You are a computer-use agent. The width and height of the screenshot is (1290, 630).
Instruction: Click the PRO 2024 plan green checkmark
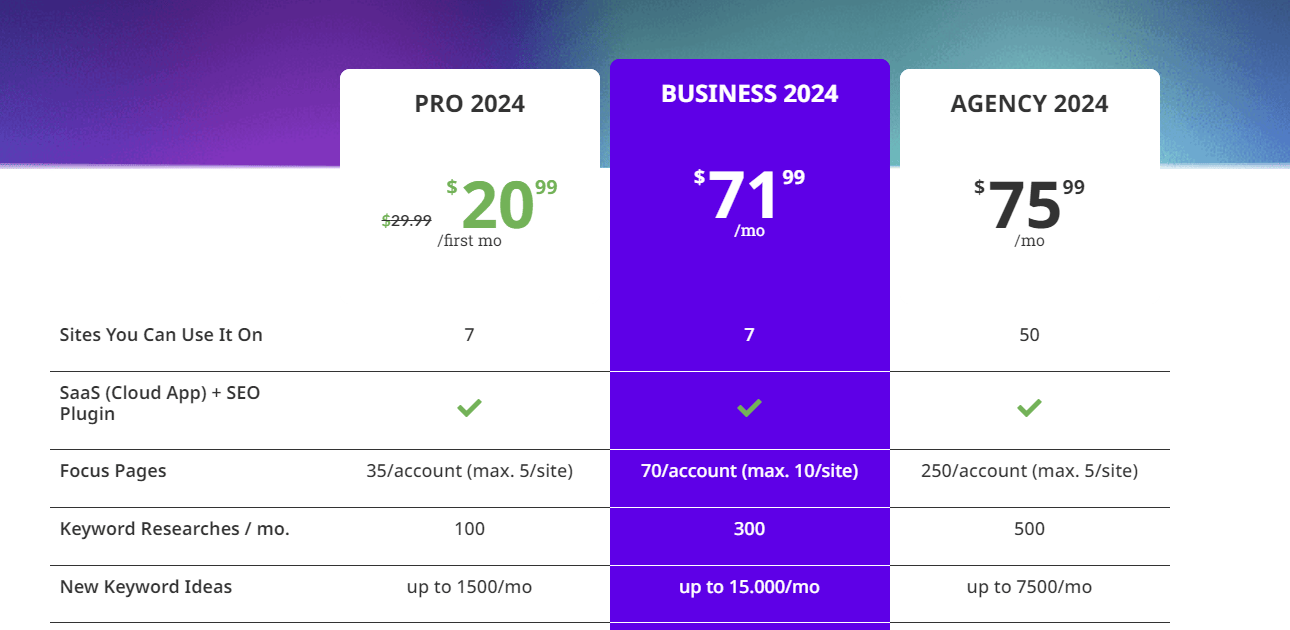pyautogui.click(x=469, y=408)
